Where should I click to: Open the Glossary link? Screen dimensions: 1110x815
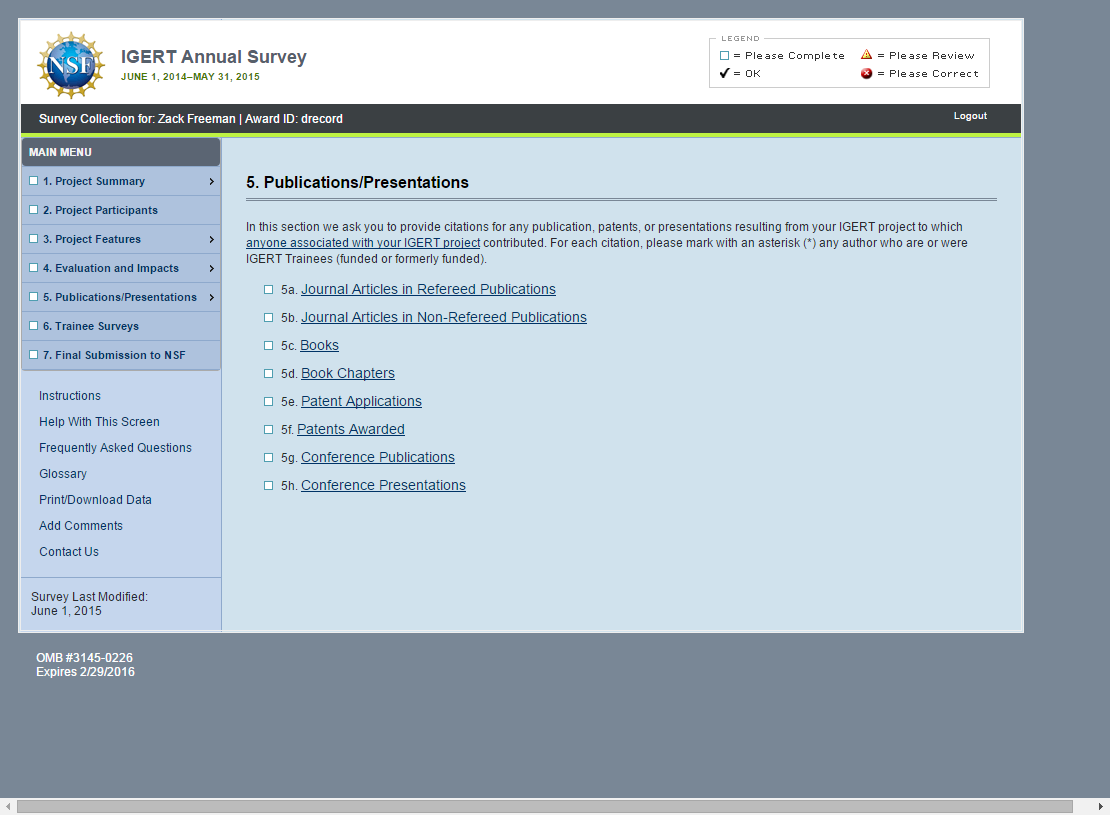tap(63, 474)
